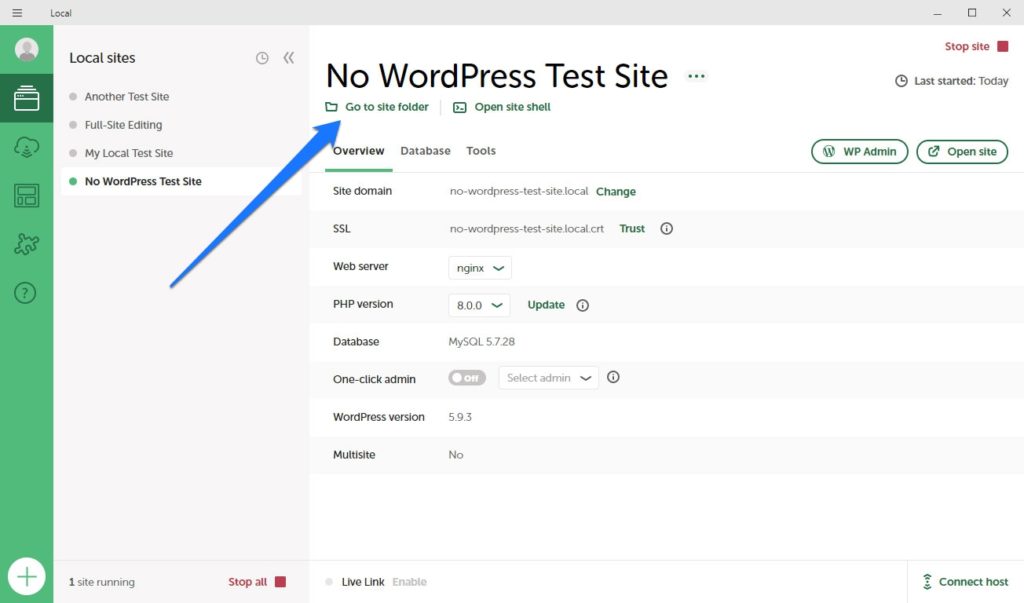Image resolution: width=1024 pixels, height=603 pixels.
Task: Add a new site with plus button
Action: pos(27,576)
